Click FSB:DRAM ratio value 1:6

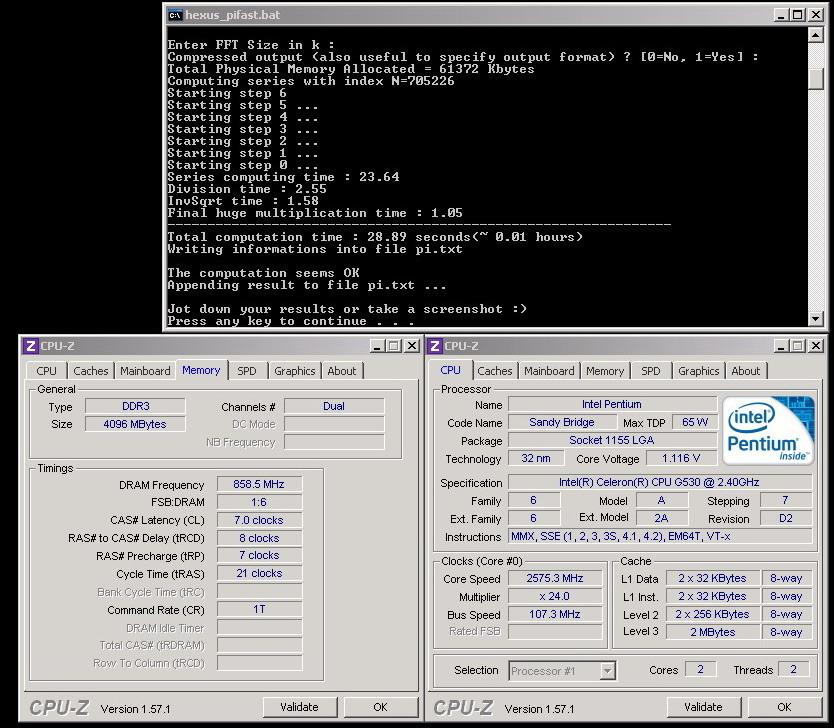pyautogui.click(x=260, y=502)
